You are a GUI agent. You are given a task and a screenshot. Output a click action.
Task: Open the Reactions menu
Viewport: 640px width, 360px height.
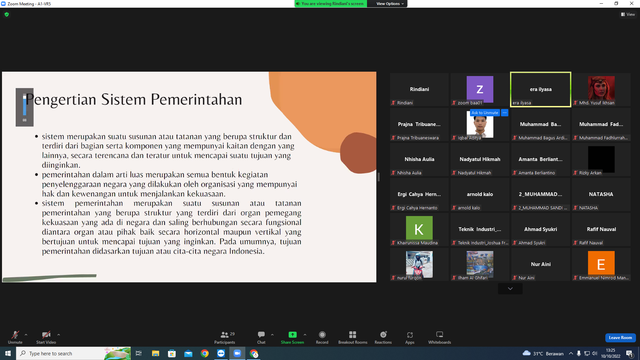point(383,337)
